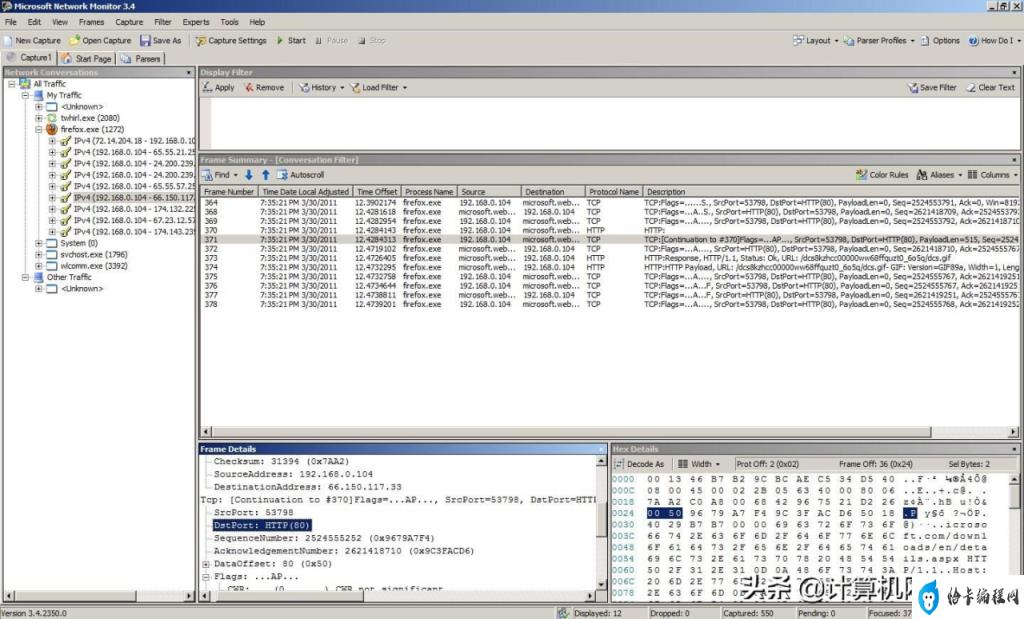
Task: Open Color Rules
Action: coord(882,175)
